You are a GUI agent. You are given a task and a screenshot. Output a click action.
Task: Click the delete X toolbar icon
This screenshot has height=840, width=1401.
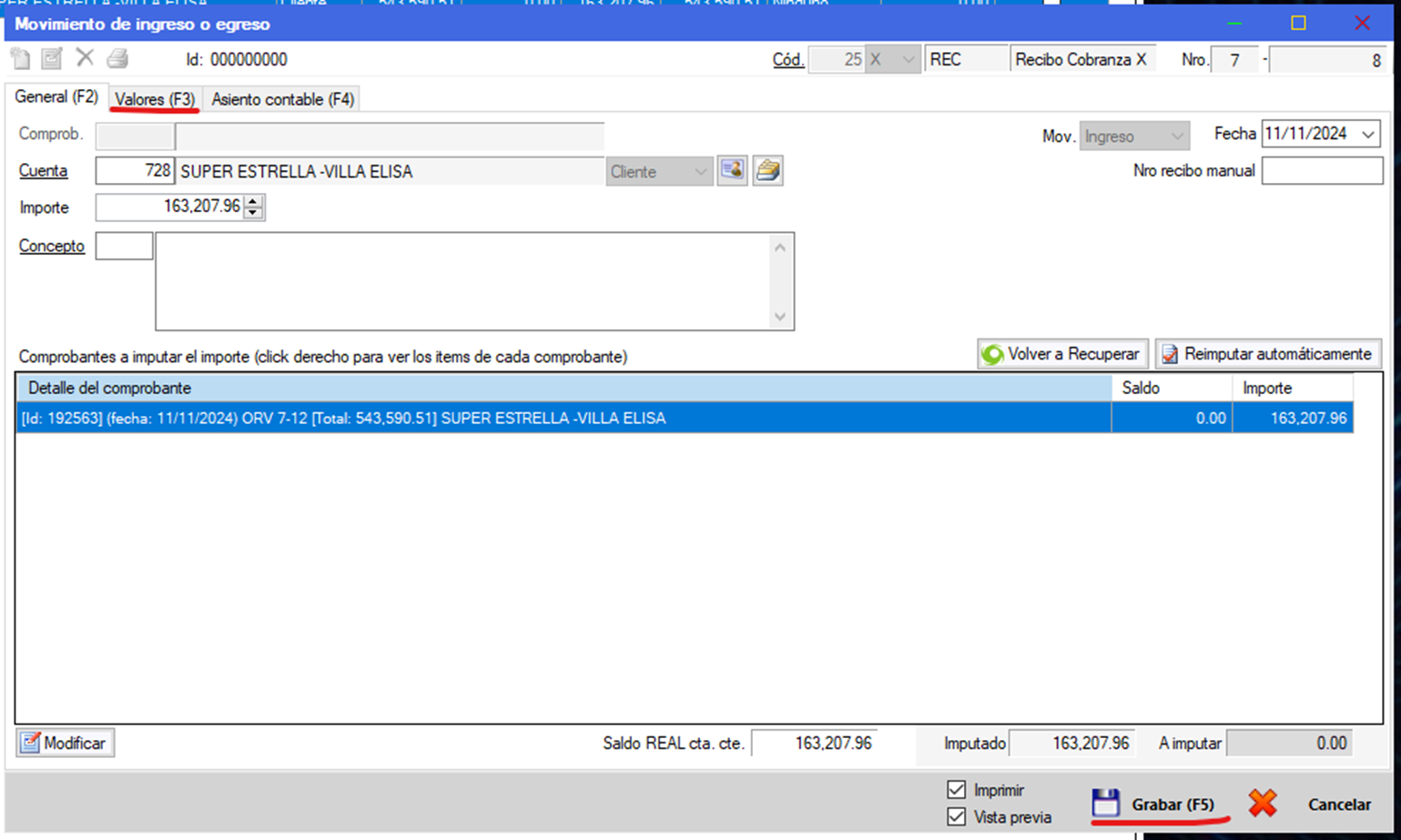click(85, 58)
